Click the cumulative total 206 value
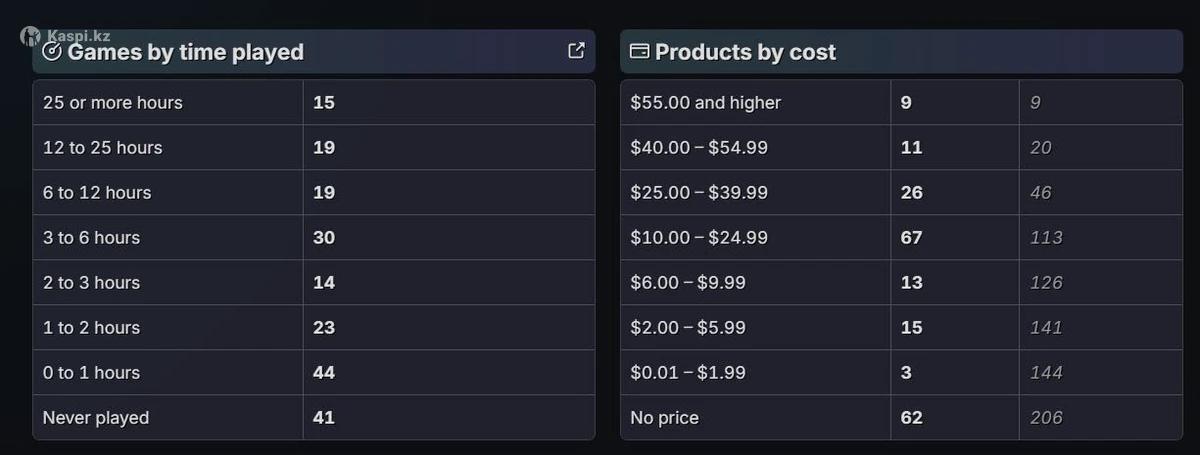1200x455 pixels. point(1046,418)
